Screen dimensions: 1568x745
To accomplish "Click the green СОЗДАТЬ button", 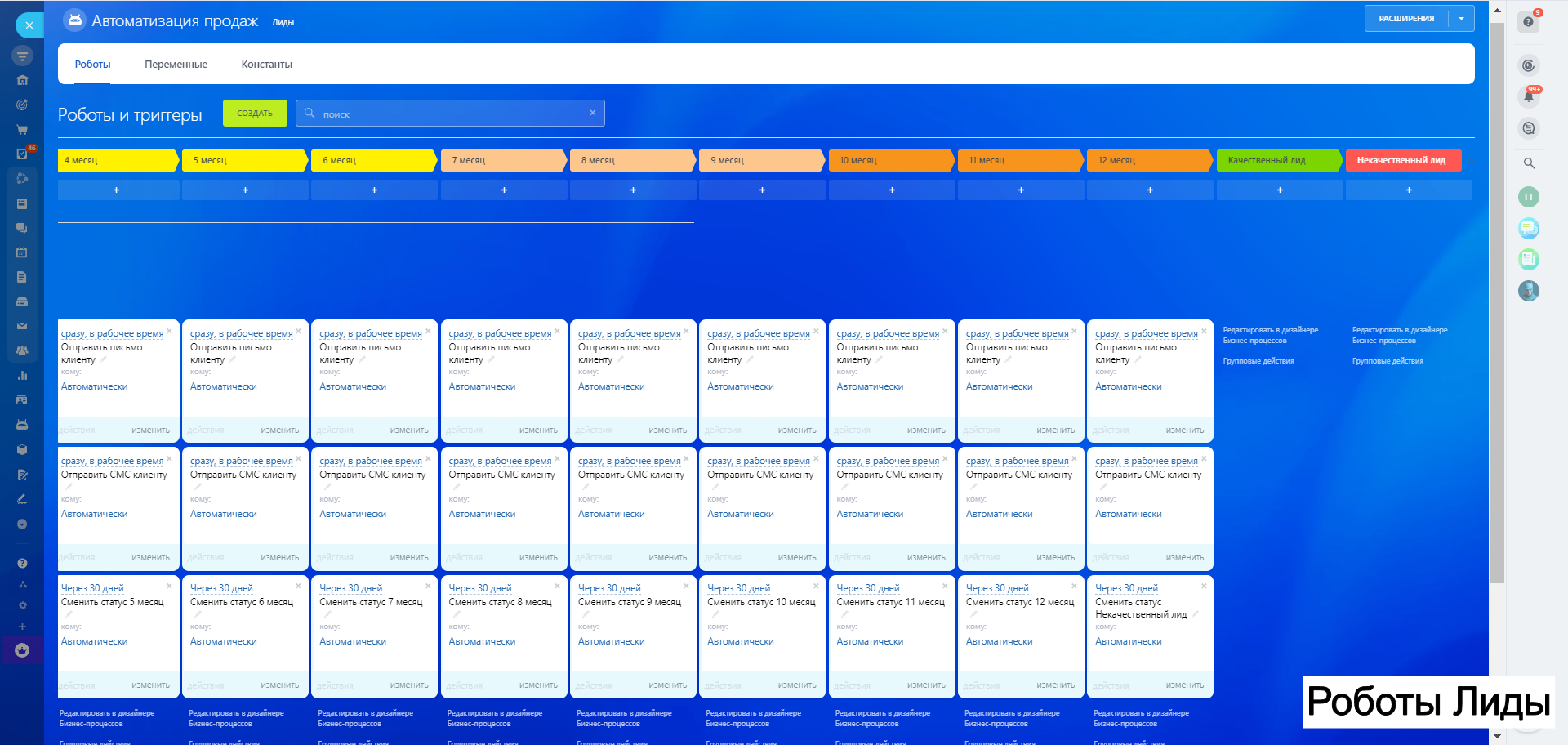I will click(255, 114).
